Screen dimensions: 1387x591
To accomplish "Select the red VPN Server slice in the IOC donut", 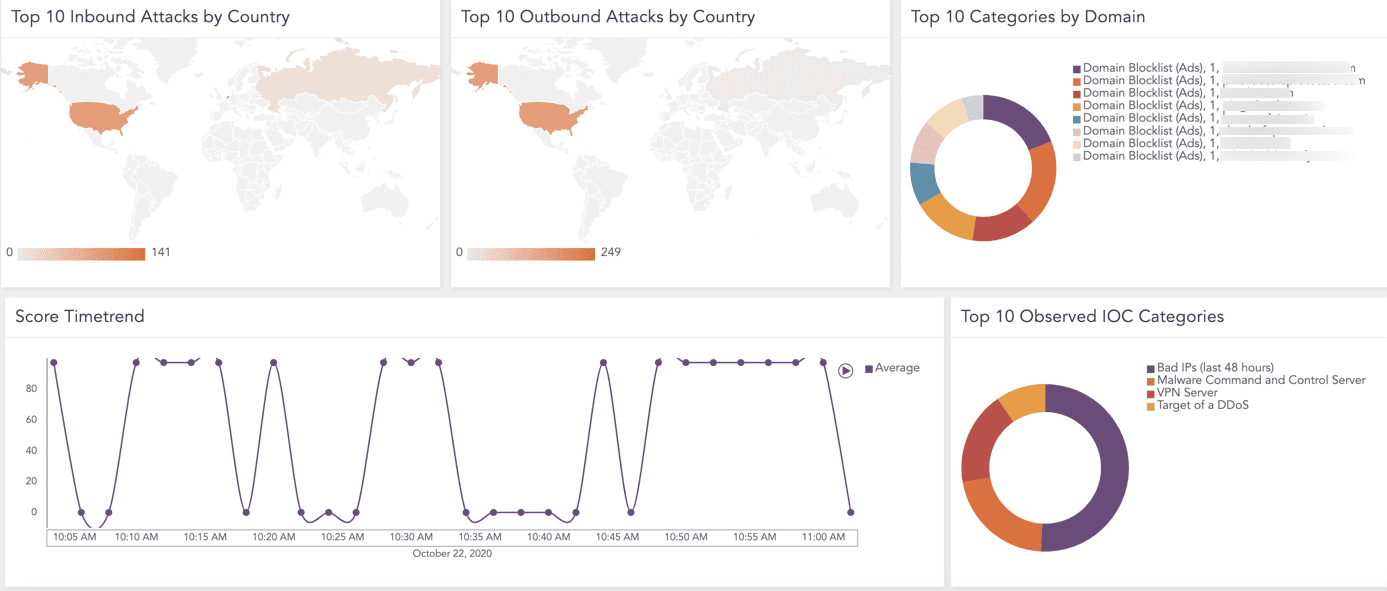I will [x=975, y=440].
